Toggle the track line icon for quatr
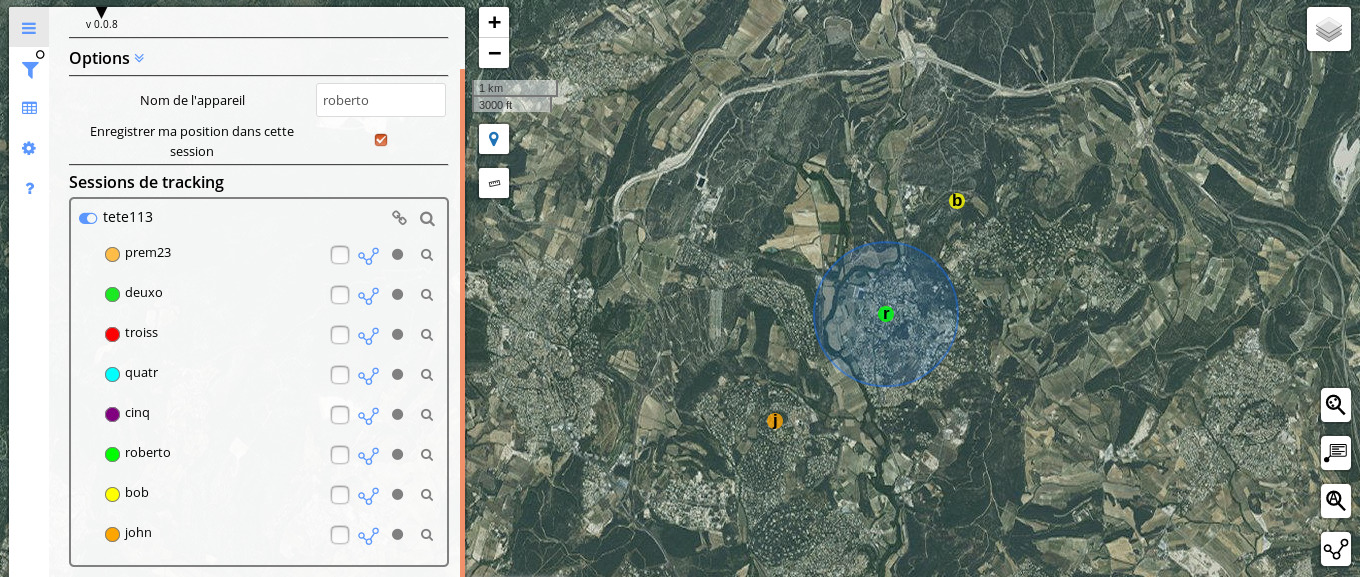Image resolution: width=1360 pixels, height=577 pixels. tap(369, 376)
